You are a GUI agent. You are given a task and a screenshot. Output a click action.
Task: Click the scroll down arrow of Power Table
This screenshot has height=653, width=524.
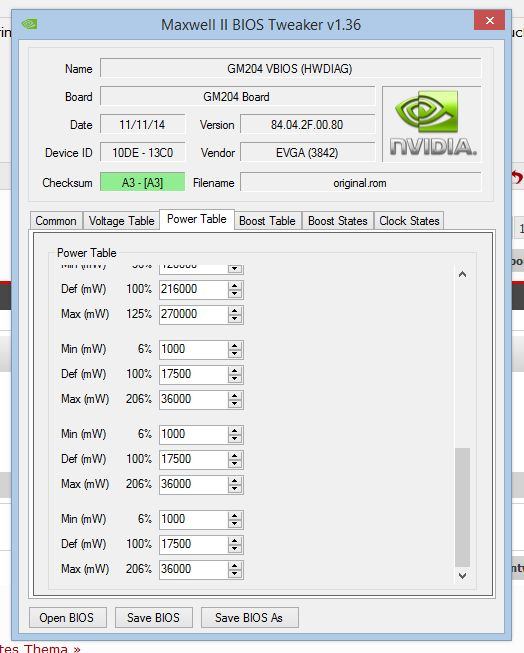[462, 576]
